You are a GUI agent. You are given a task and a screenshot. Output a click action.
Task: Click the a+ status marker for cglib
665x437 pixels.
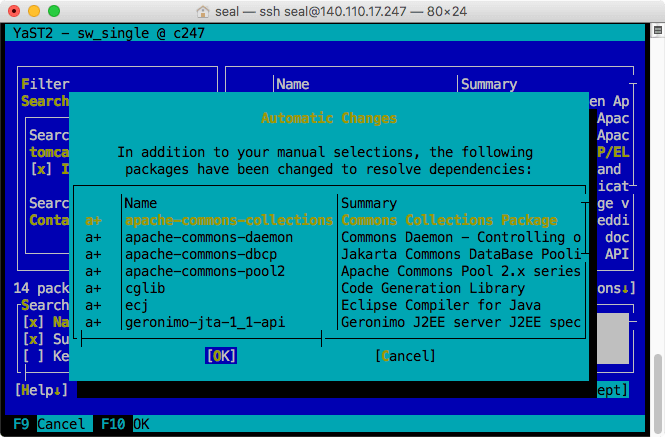(93, 288)
